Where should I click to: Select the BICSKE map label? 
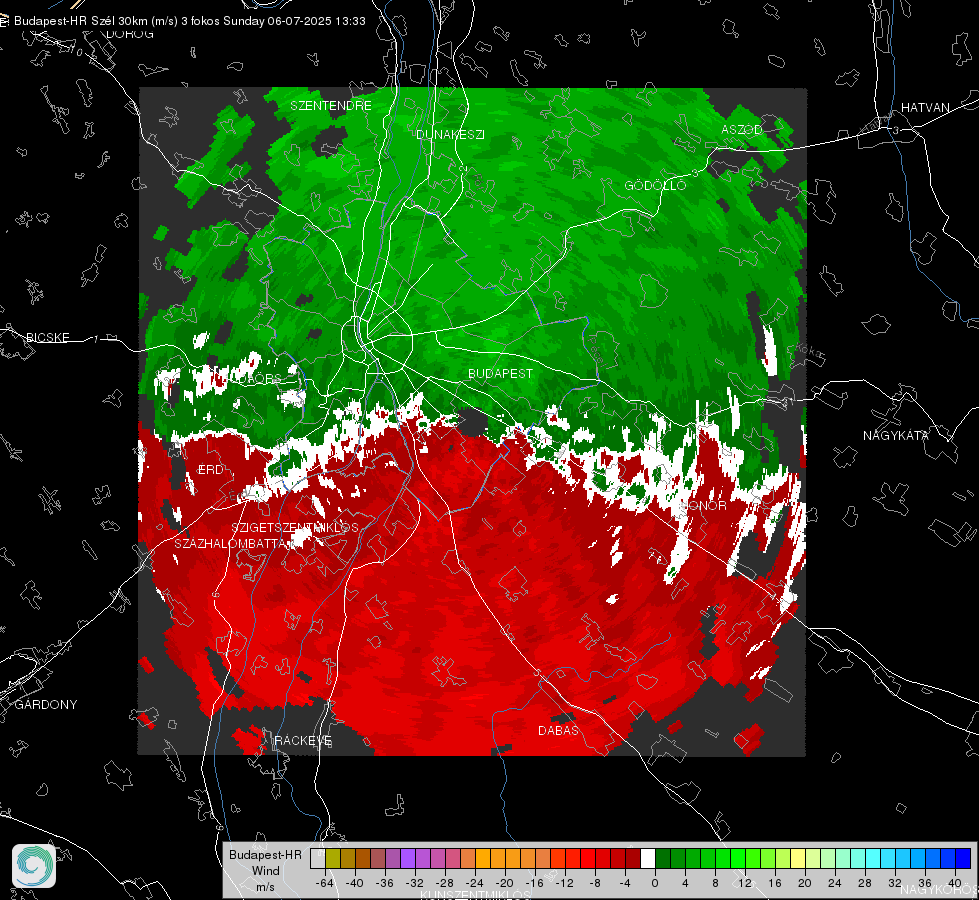[48, 337]
